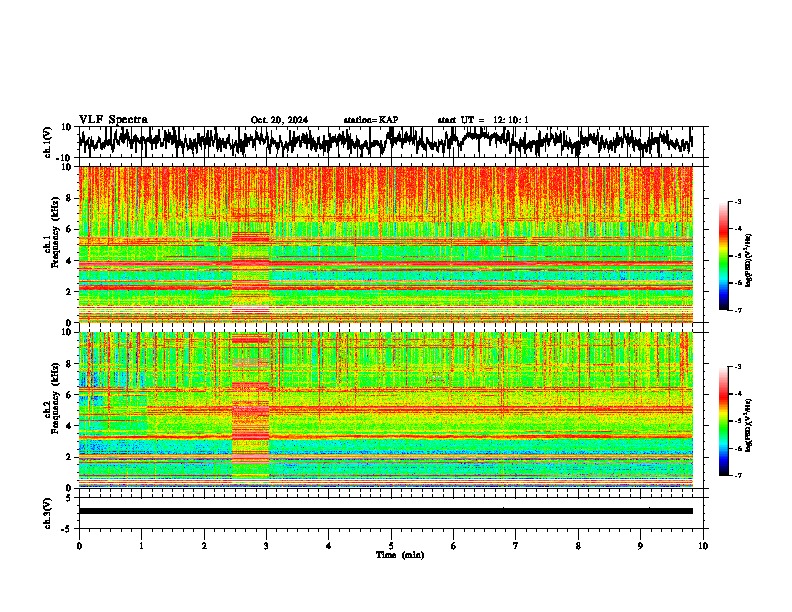Click the "ch.1(V)" waveform axis label

(48, 142)
